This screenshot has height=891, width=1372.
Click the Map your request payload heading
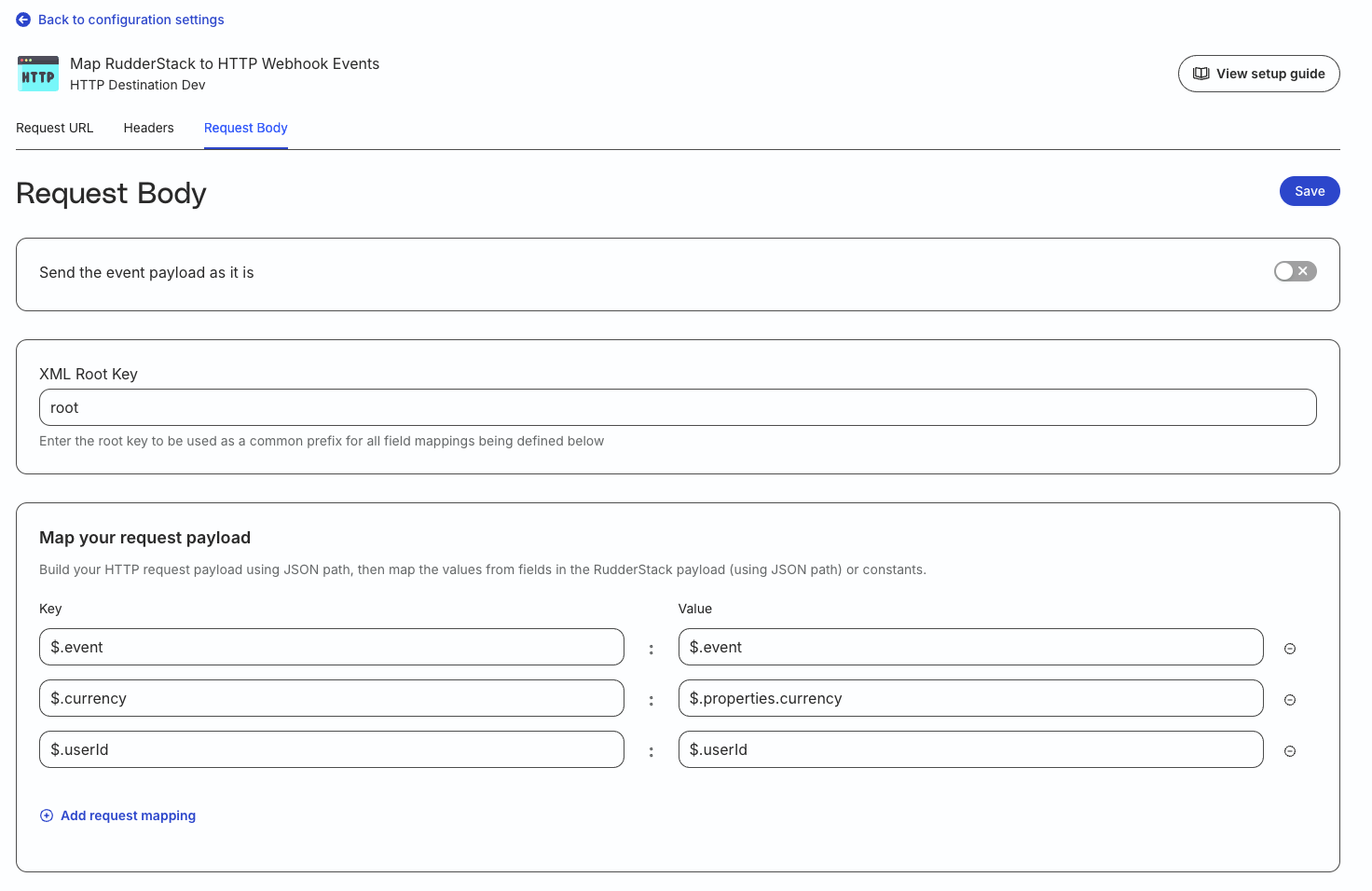(144, 538)
